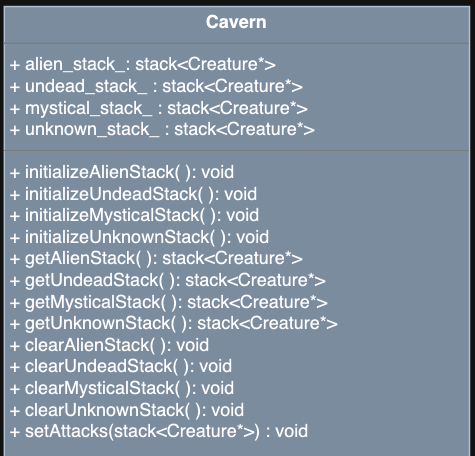Image resolution: width=475 pixels, height=456 pixels.
Task: Select the setAttacks method line
Action: pos(159,431)
